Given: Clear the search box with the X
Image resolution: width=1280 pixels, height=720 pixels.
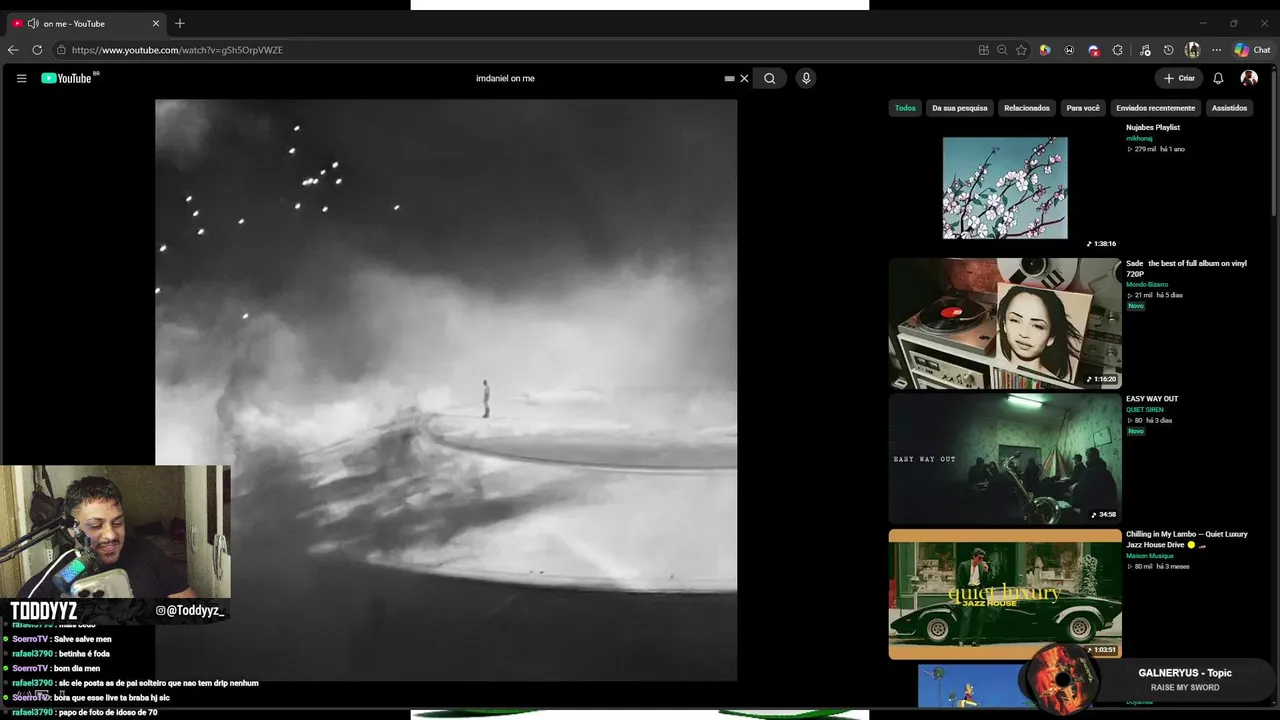Looking at the screenshot, I should (744, 78).
